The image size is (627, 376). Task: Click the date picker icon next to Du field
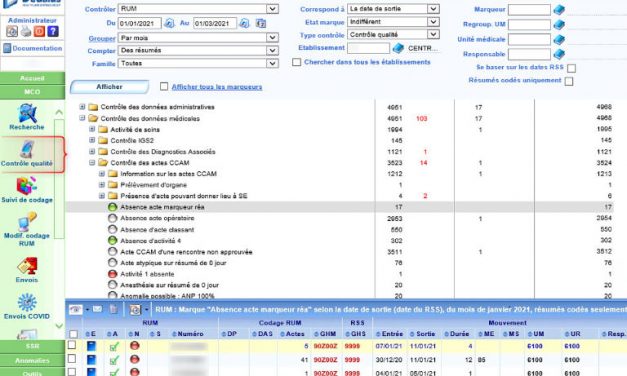pyautogui.click(x=169, y=23)
